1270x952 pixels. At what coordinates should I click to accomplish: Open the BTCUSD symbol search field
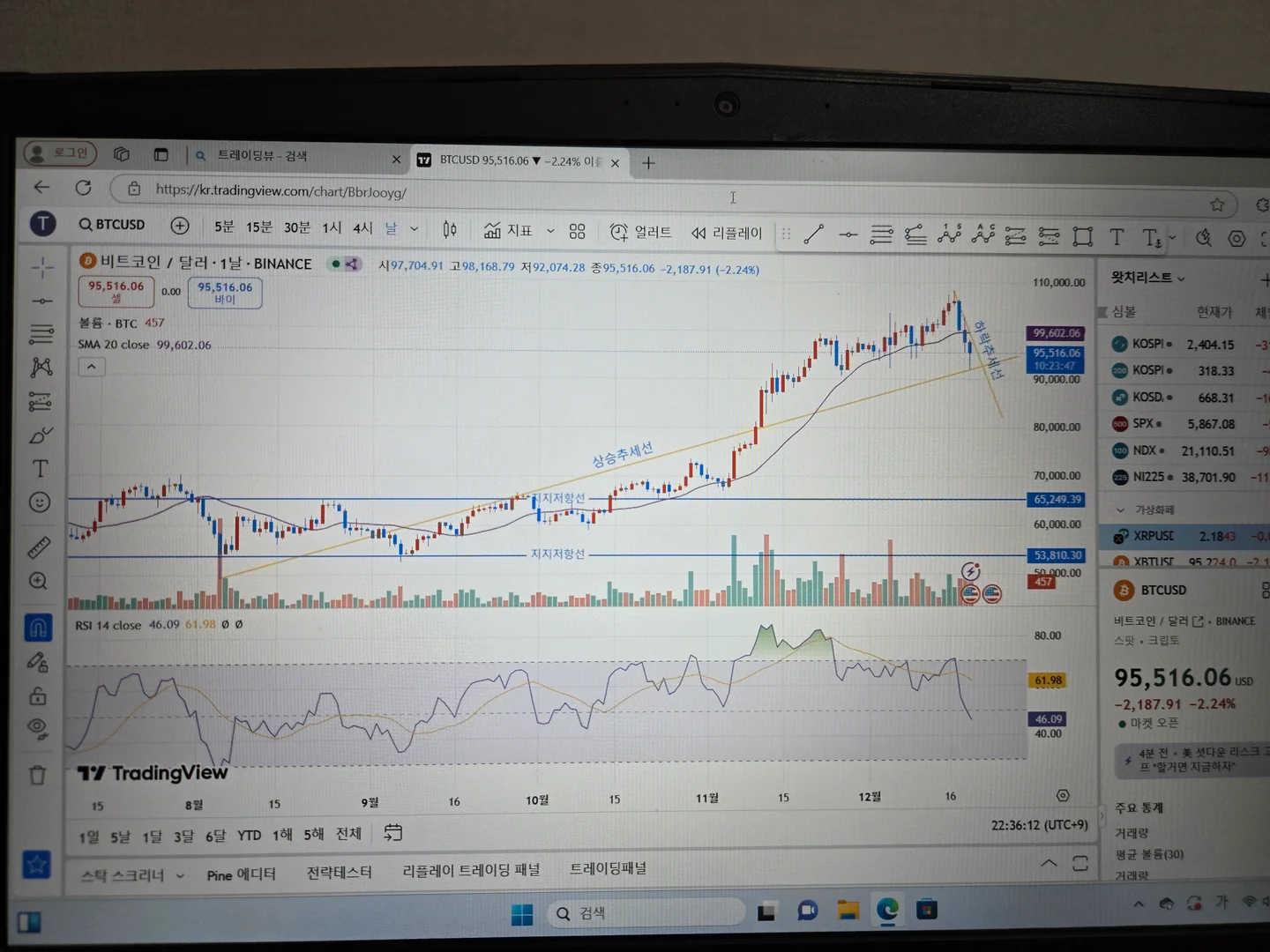pyautogui.click(x=112, y=225)
